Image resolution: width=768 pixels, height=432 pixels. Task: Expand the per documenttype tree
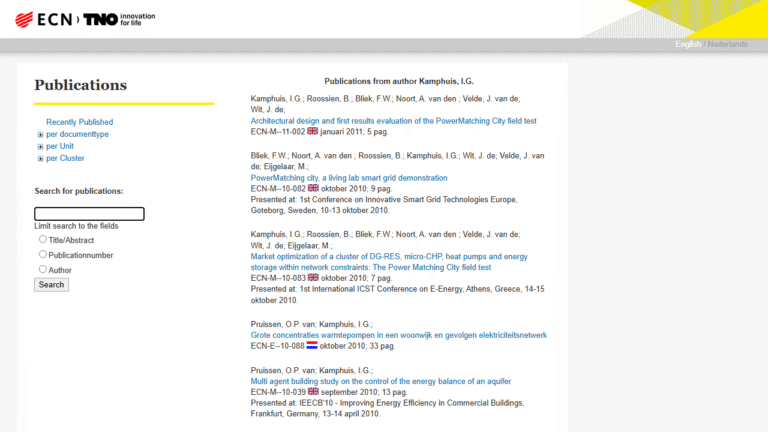(41, 134)
